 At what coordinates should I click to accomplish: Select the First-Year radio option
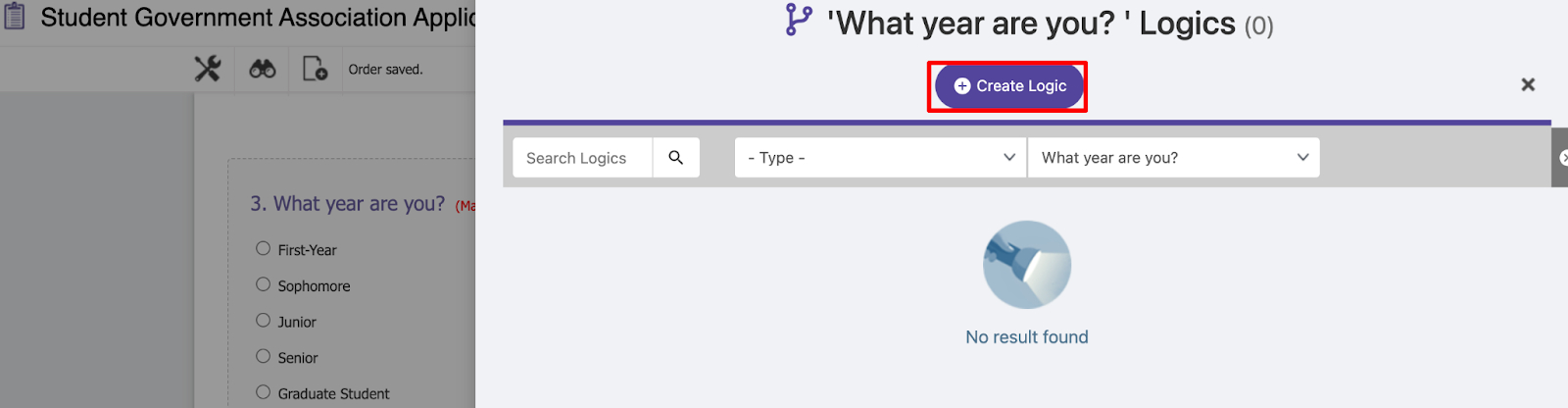tap(263, 248)
